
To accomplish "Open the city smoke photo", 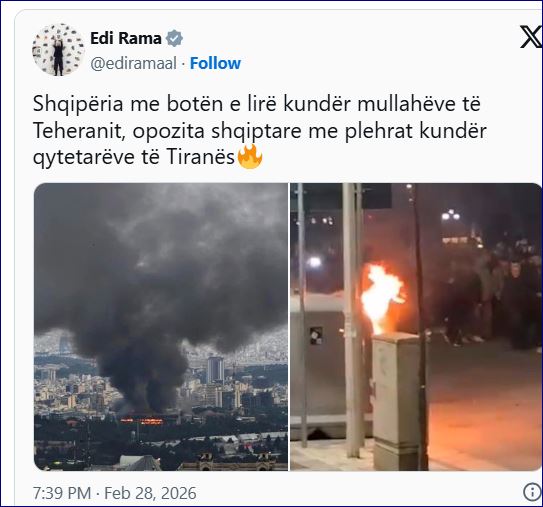I will pos(161,327).
